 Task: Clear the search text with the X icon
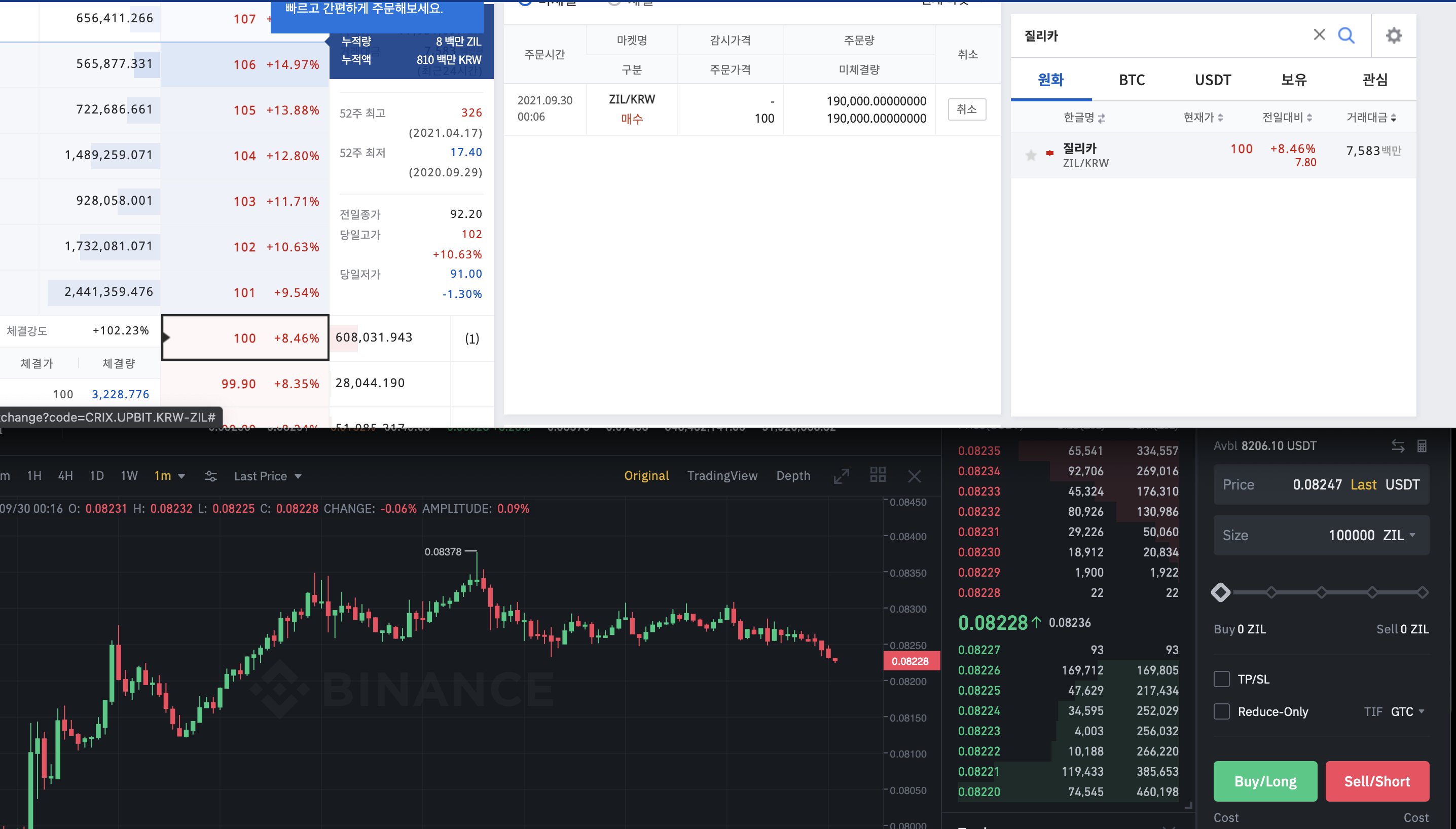pos(1319,35)
